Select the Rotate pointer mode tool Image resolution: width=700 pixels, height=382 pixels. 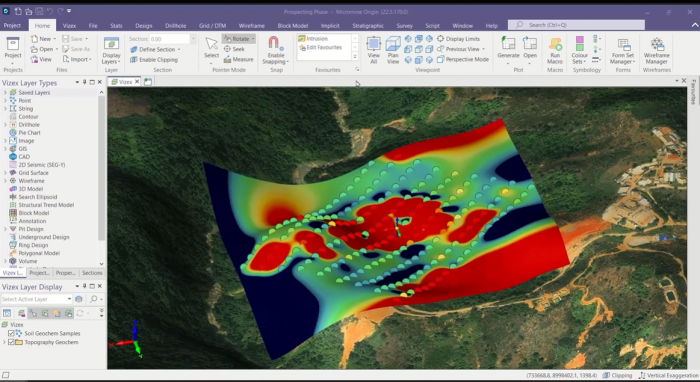click(239, 39)
